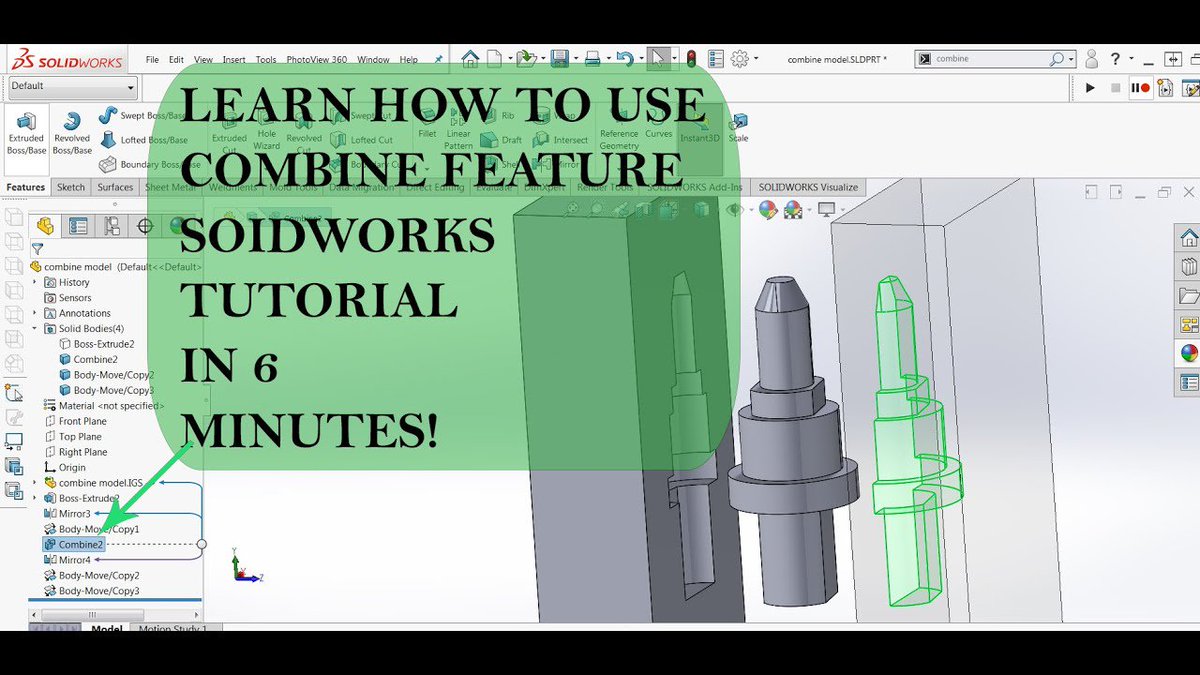Click the Rebuild traffic light icon
1200x675 pixels.
tap(691, 59)
